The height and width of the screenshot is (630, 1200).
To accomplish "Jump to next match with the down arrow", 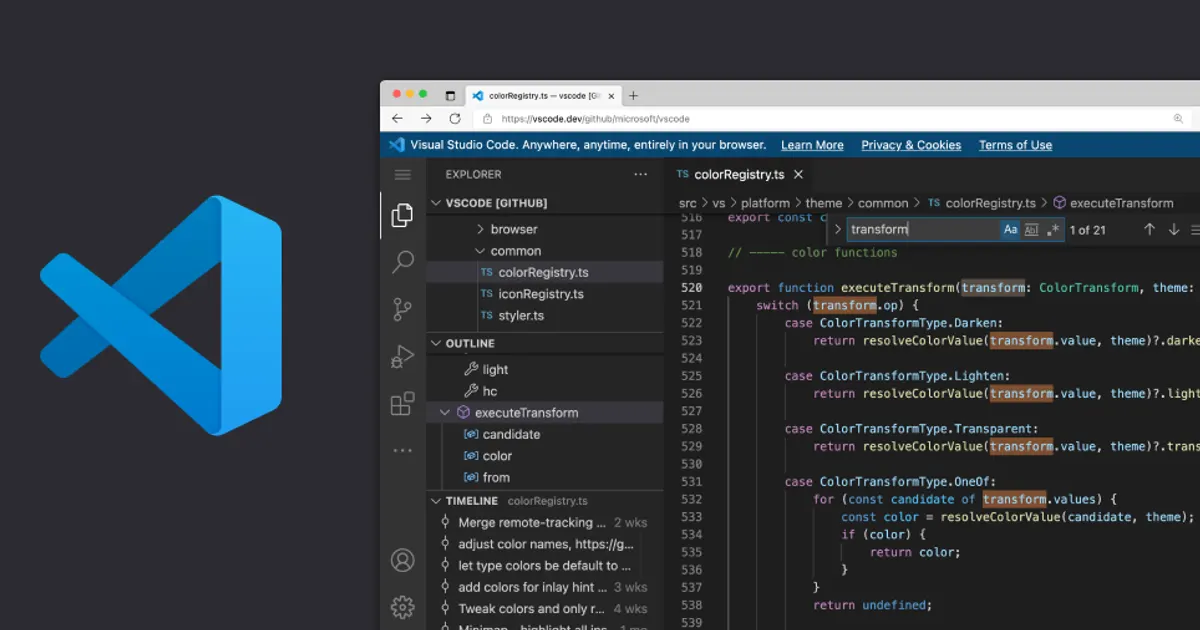I will click(1172, 229).
